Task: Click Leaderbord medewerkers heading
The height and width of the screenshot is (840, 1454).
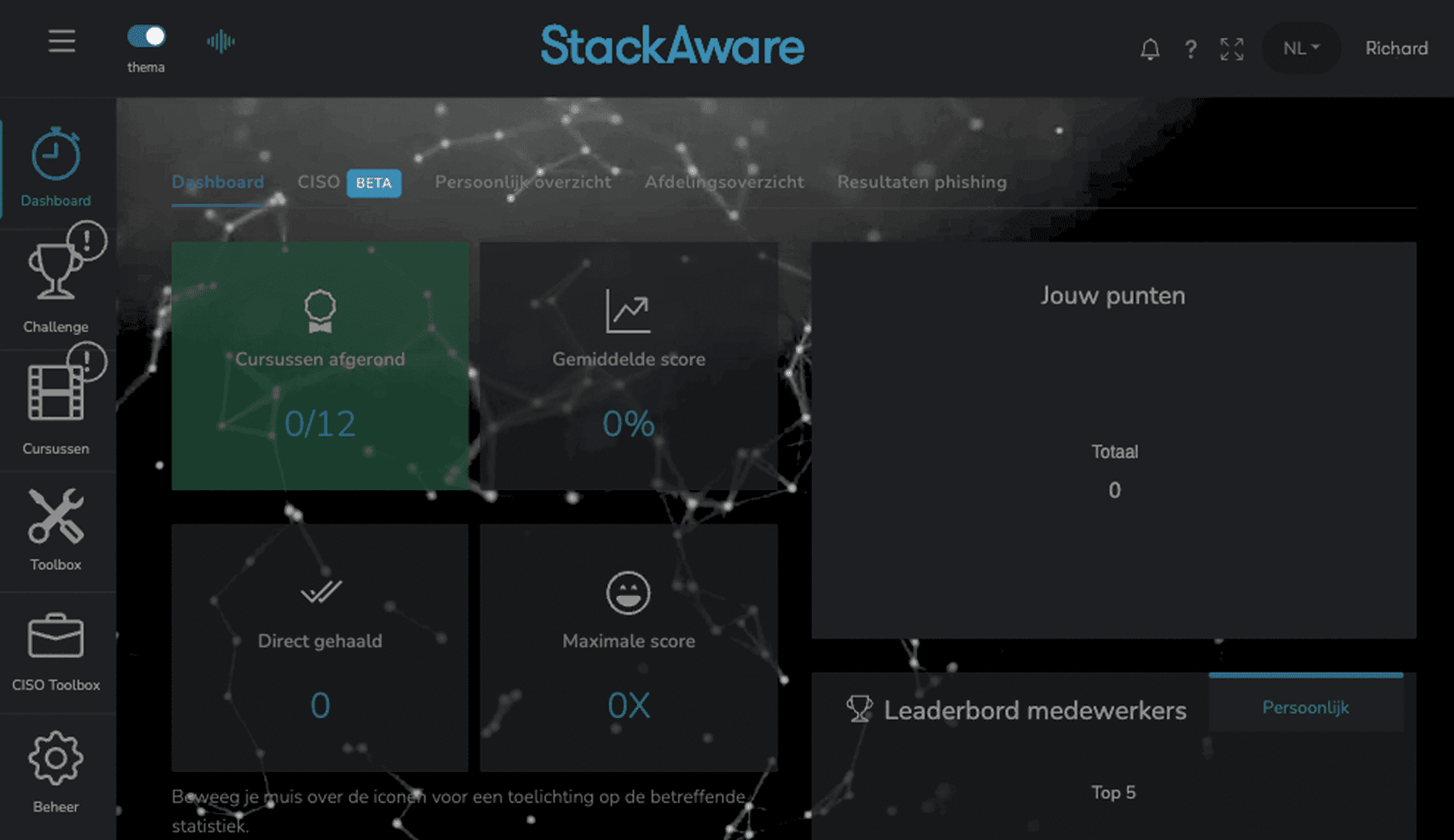Action: tap(1035, 710)
